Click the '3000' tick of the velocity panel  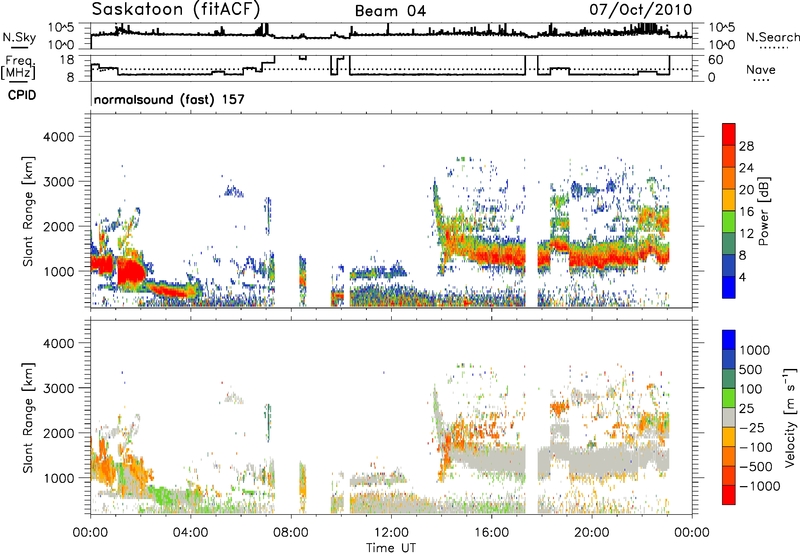coord(59,388)
